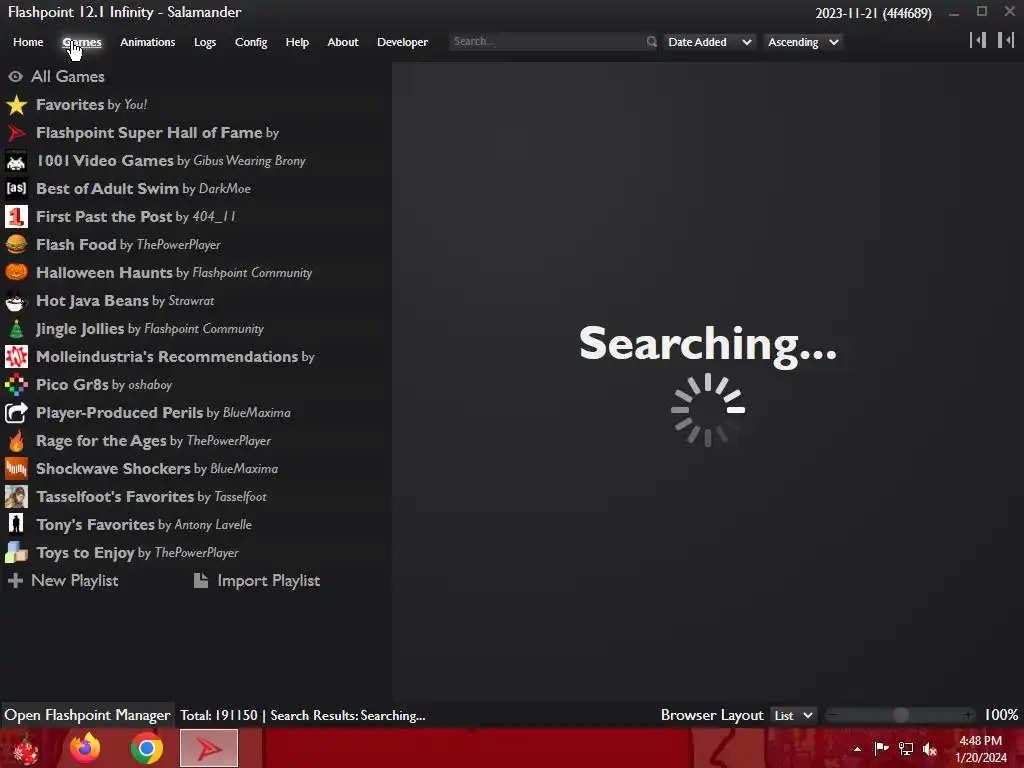Click "Shockwave Shockers" playlist title
This screenshot has height=768, width=1024.
tap(113, 468)
